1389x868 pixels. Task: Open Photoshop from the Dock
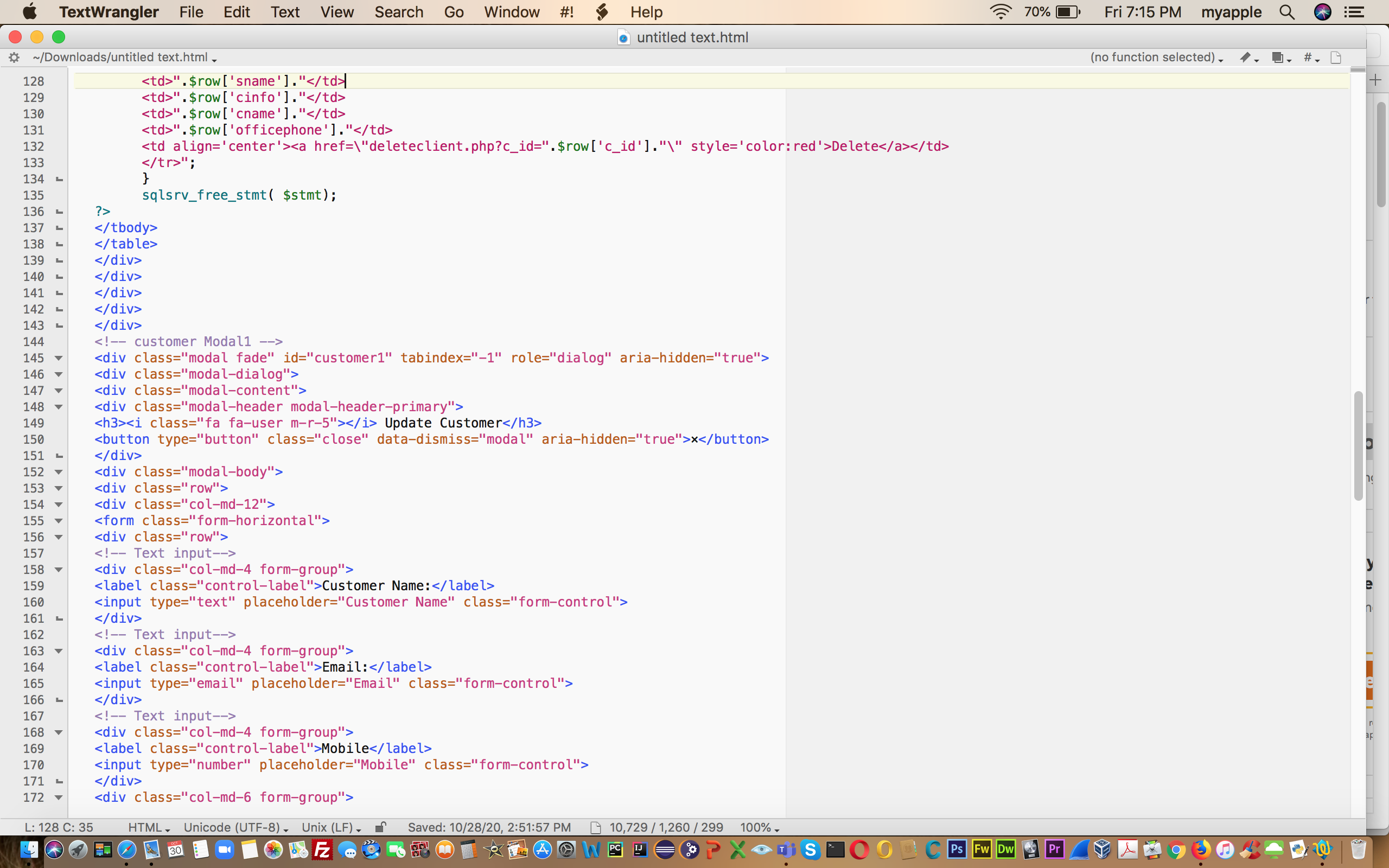tap(957, 849)
